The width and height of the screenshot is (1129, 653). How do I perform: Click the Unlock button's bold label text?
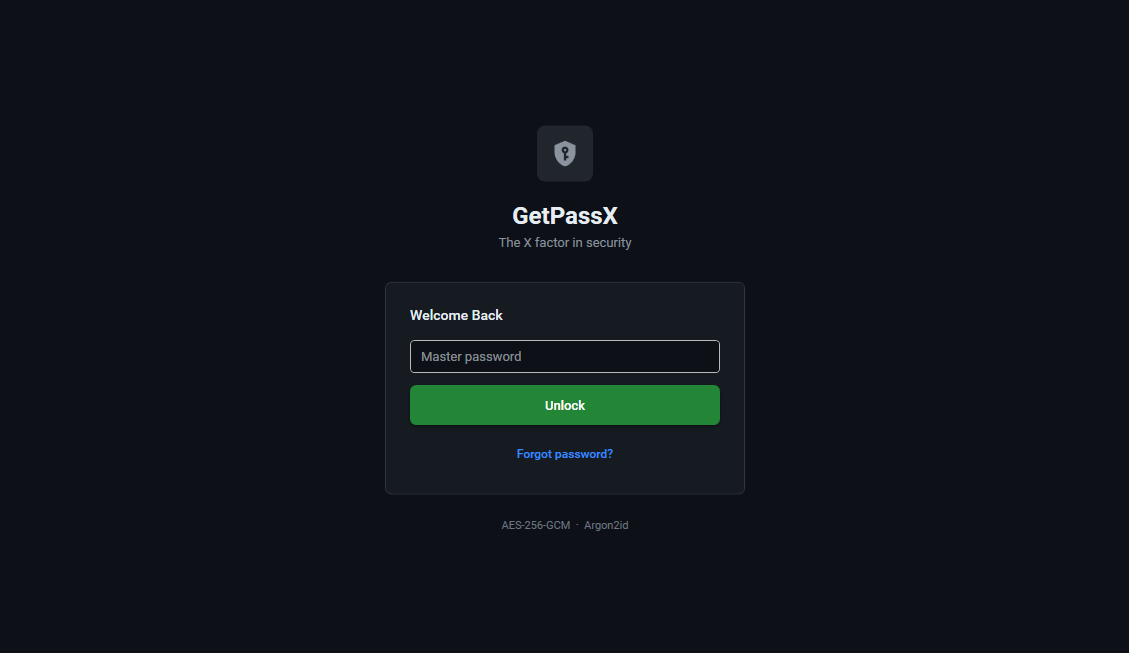(564, 405)
